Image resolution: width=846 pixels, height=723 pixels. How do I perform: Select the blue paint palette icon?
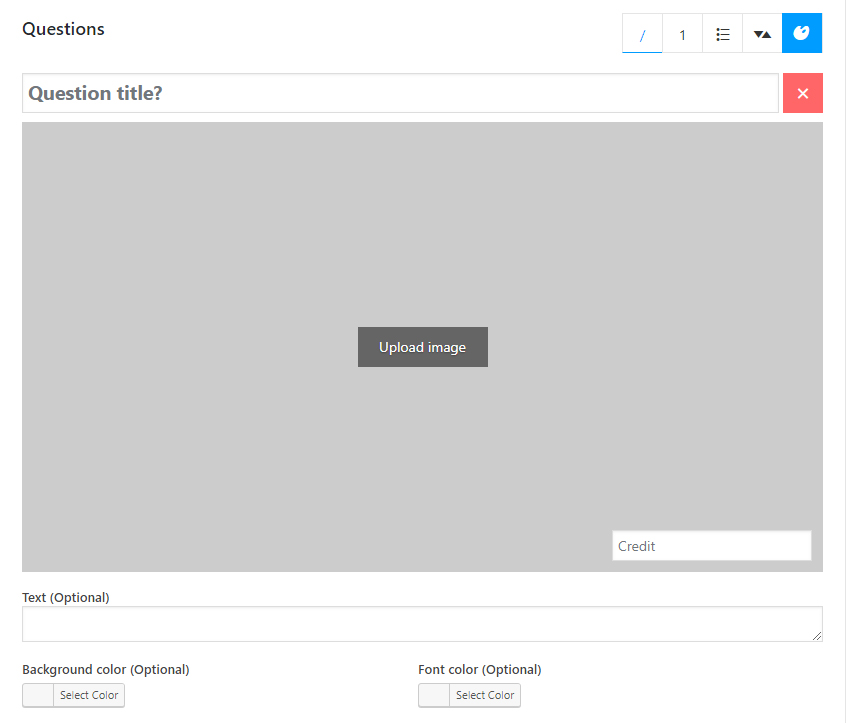(x=802, y=34)
